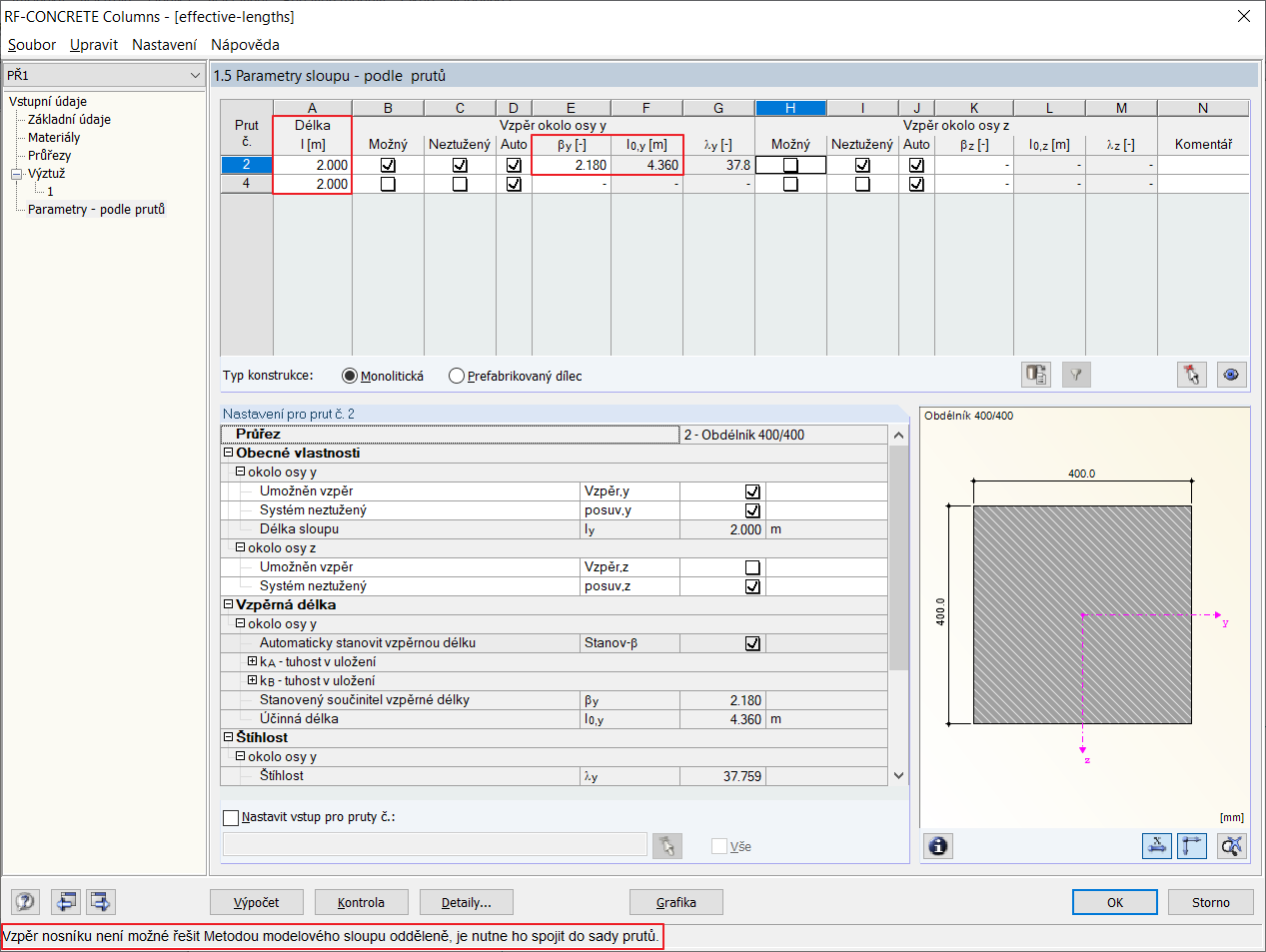Click l0,y cell value 4.360 in table
The image size is (1266, 952).
(x=647, y=165)
